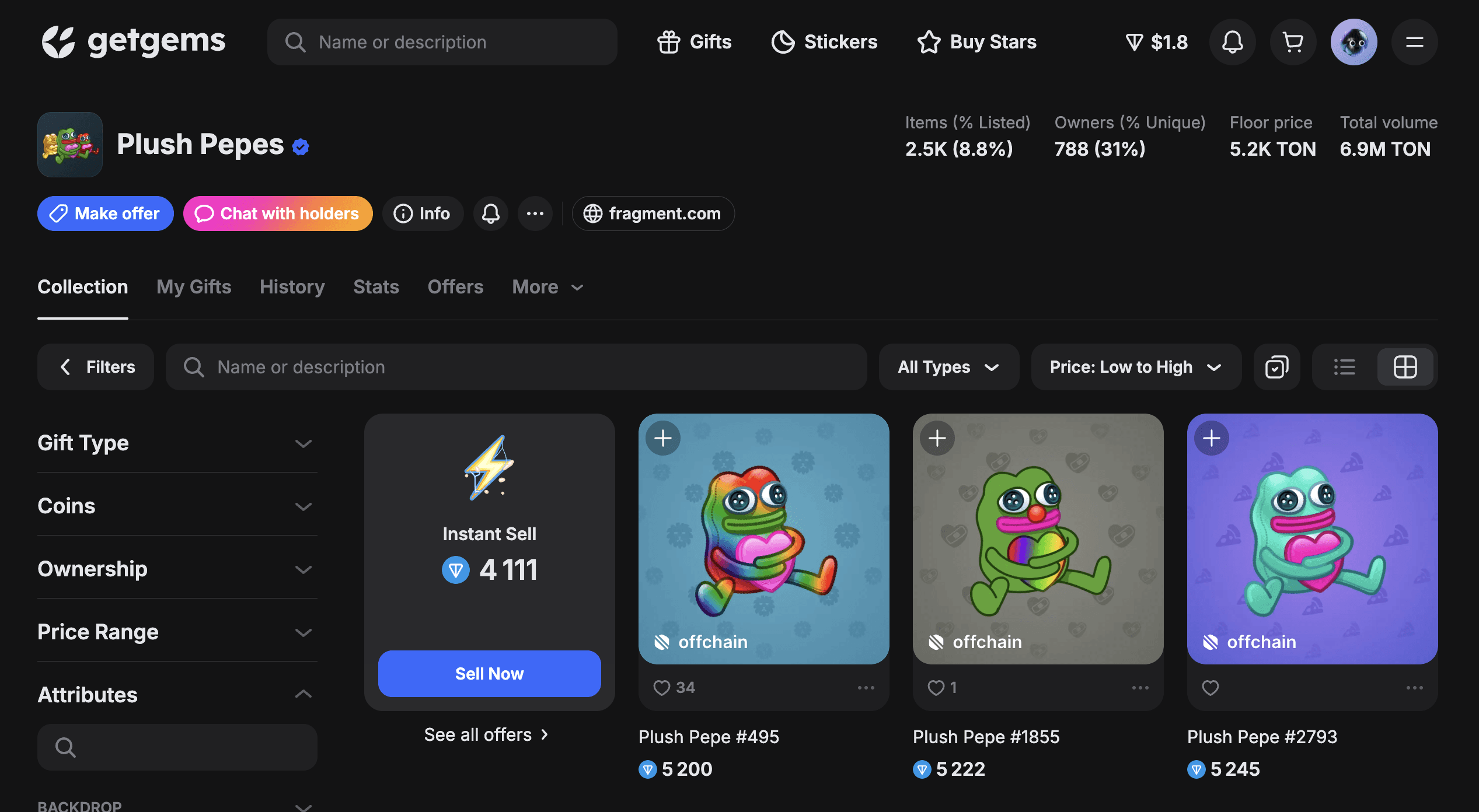Viewport: 1479px width, 812px height.
Task: Enable bulk select mode icon
Action: pyautogui.click(x=1276, y=367)
